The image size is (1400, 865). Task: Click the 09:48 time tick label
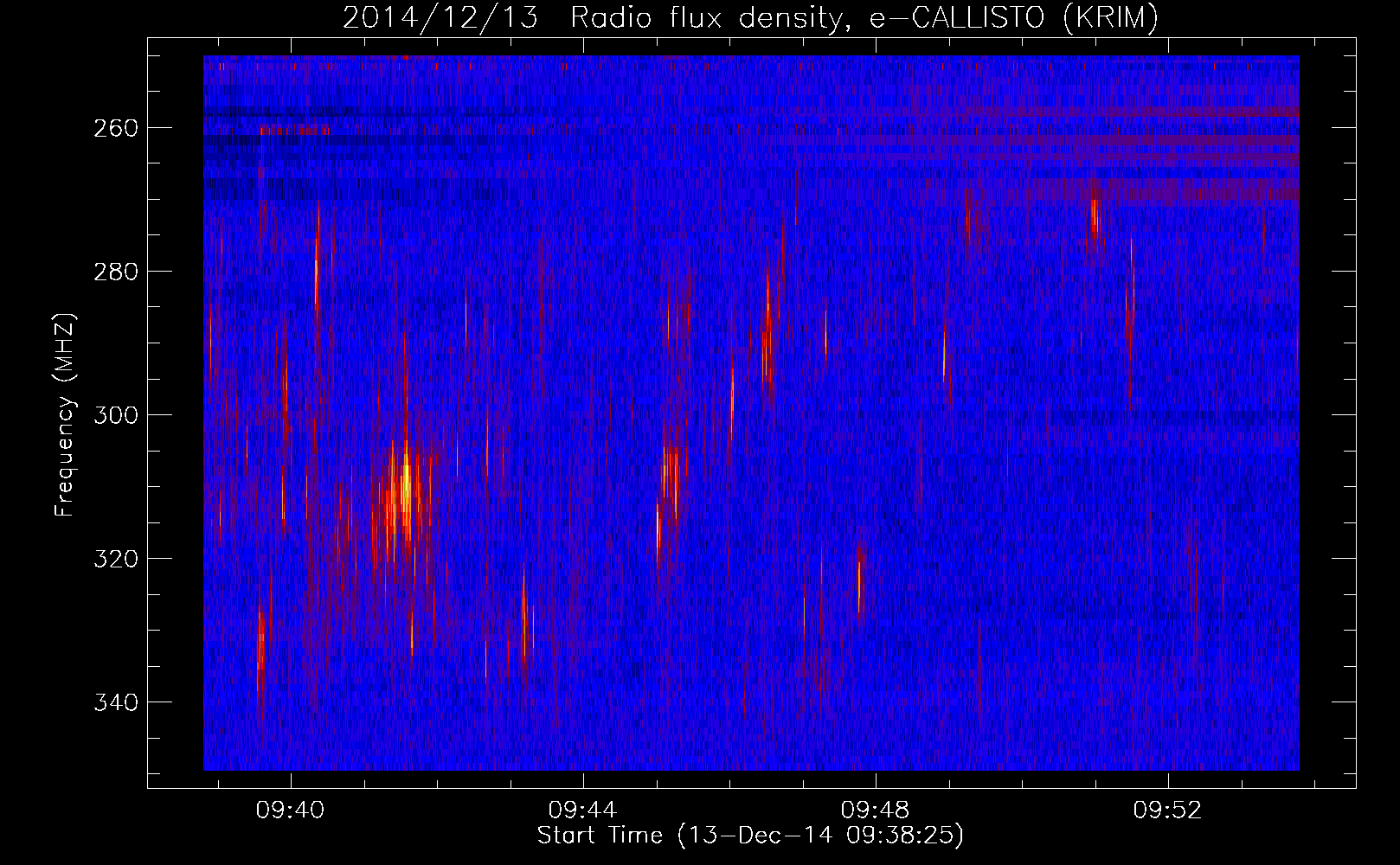pos(876,810)
